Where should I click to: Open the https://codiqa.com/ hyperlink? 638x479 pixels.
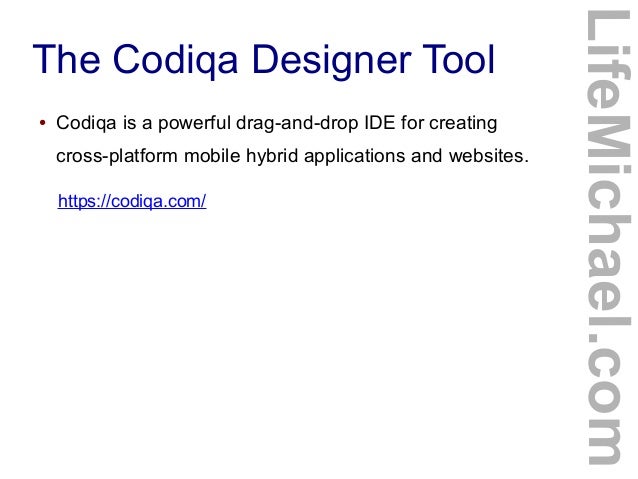tap(132, 201)
